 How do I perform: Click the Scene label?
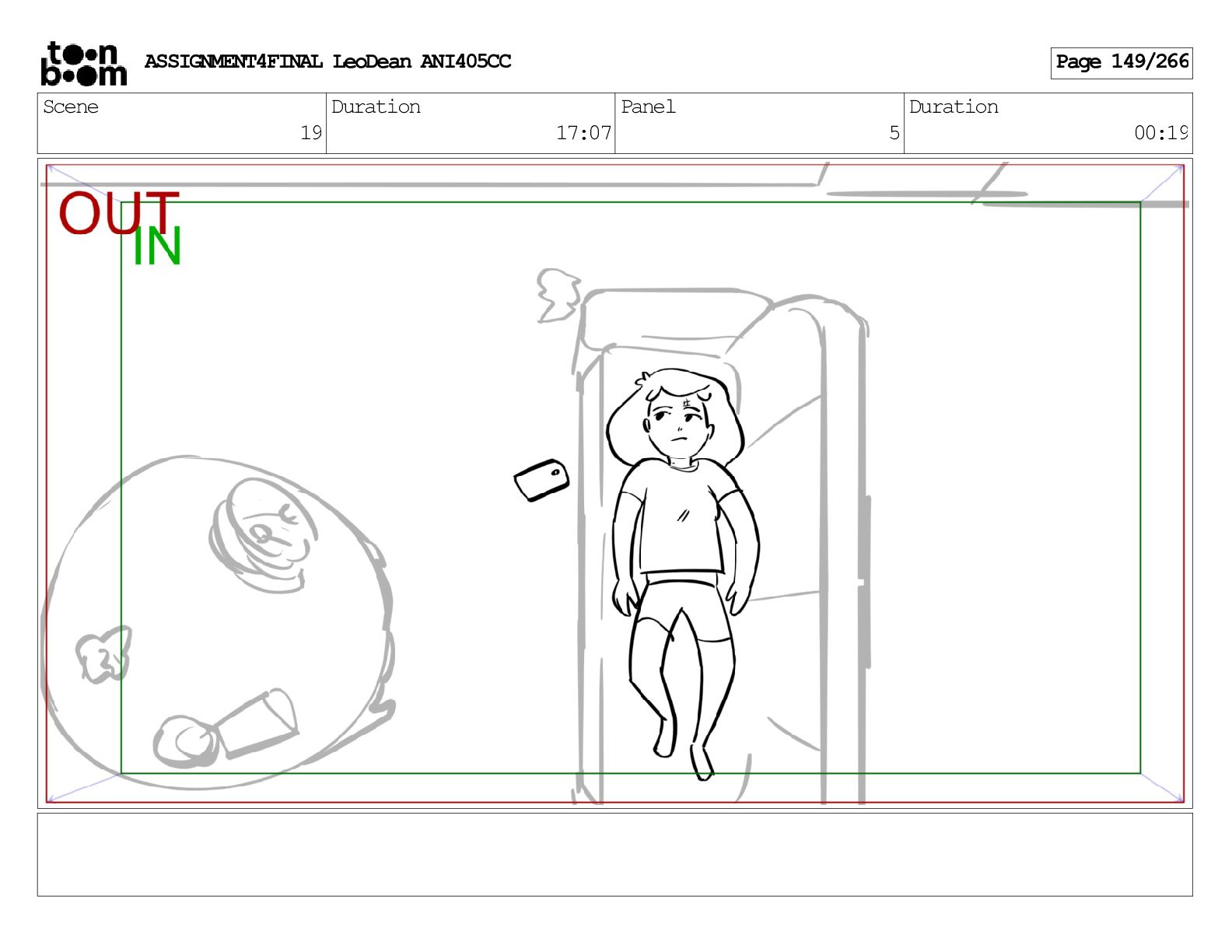[71, 107]
